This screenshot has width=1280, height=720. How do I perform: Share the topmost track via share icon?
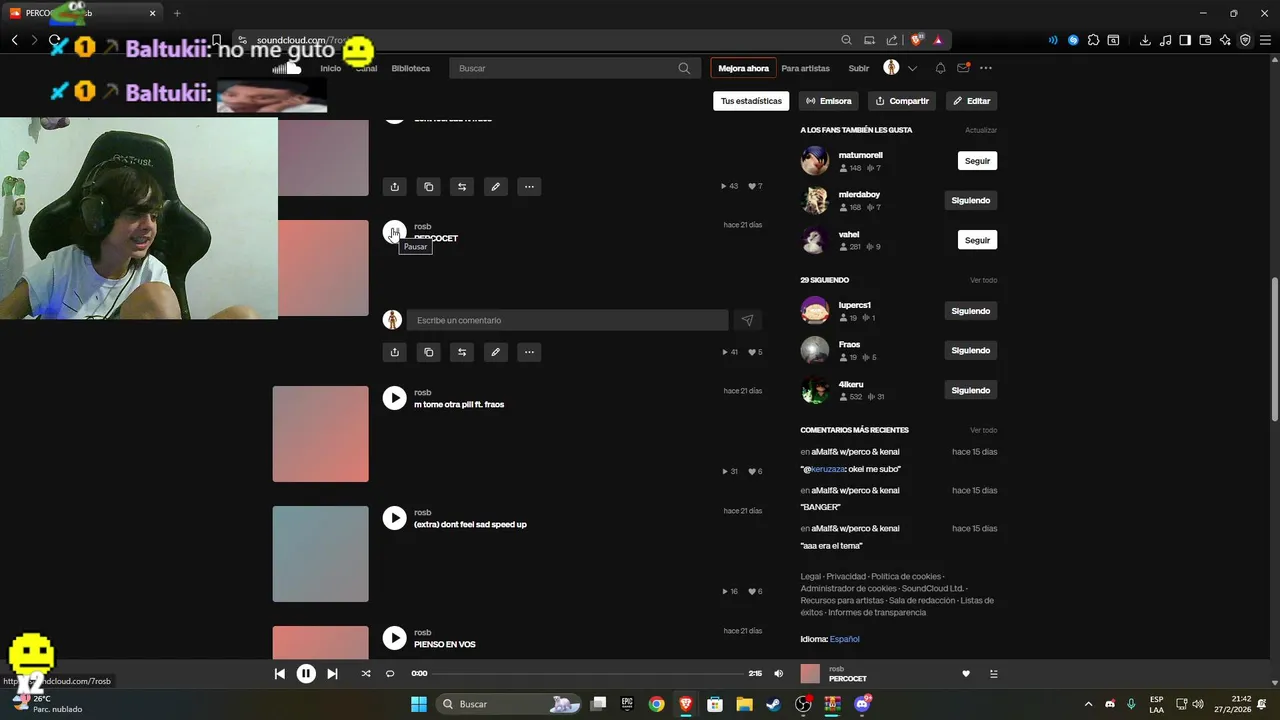click(x=394, y=187)
